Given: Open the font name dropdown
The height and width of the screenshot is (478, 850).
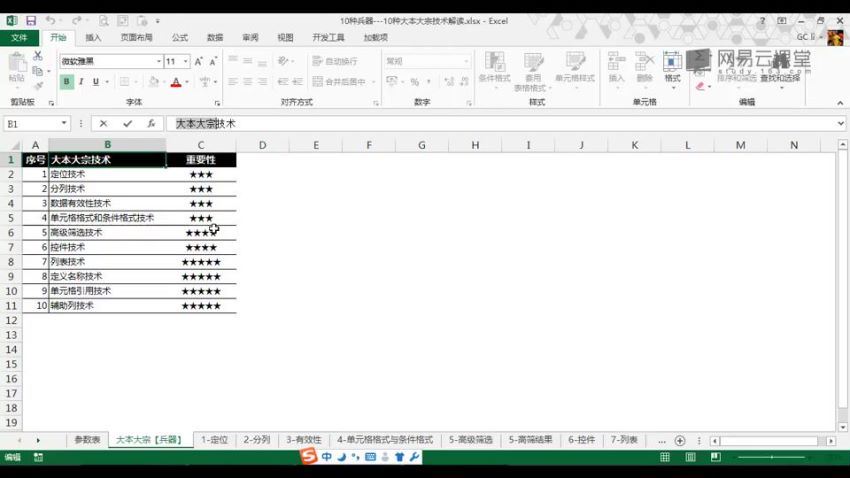Looking at the screenshot, I should pyautogui.click(x=158, y=61).
